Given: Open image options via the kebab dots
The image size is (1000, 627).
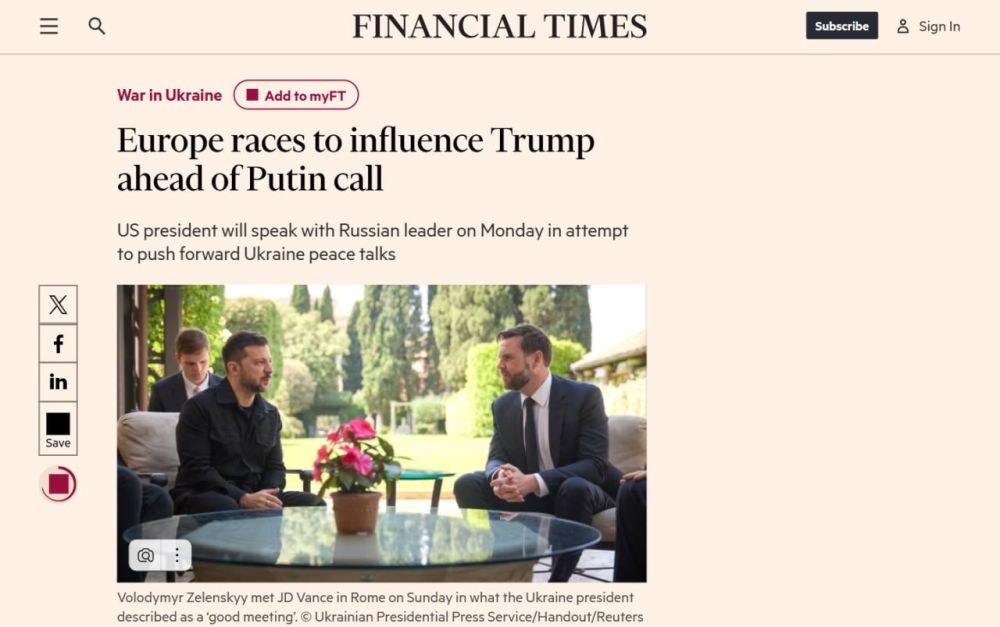Looking at the screenshot, I should tap(176, 555).
